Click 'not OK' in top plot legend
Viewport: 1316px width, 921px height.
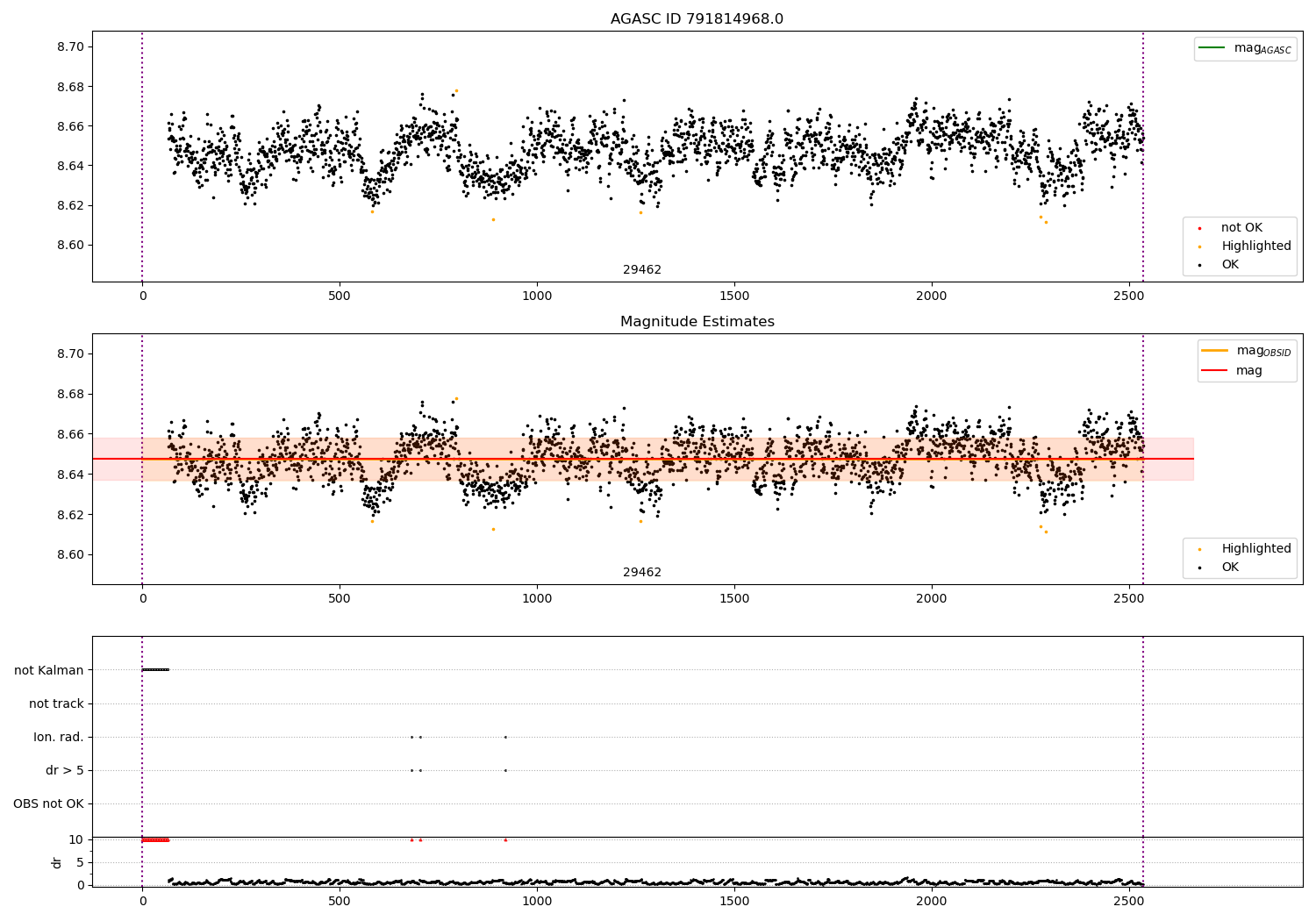[x=1241, y=228]
